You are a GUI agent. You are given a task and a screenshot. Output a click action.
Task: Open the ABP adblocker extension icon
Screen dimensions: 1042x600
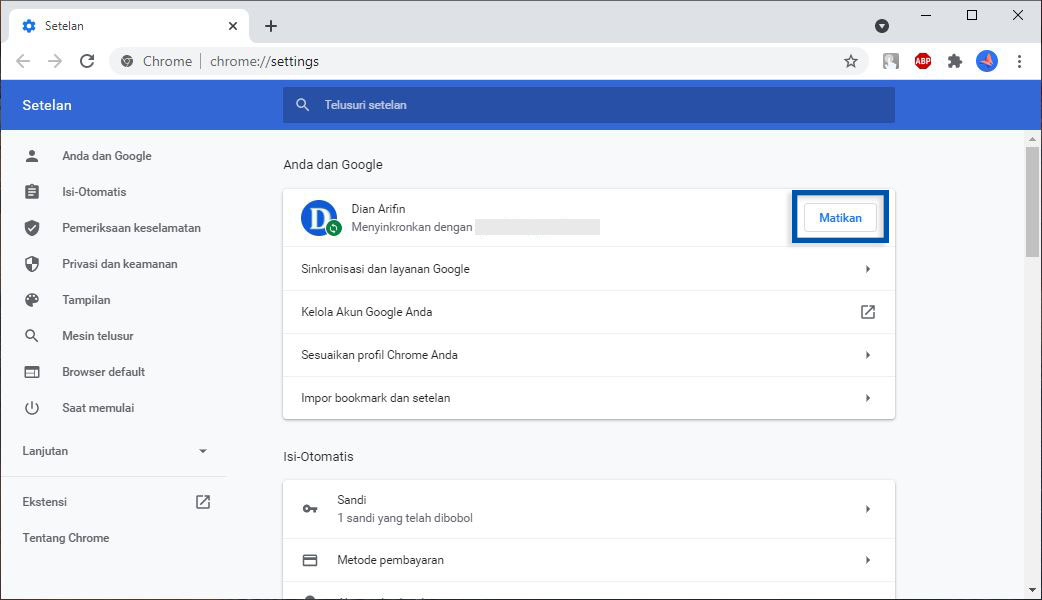point(922,61)
